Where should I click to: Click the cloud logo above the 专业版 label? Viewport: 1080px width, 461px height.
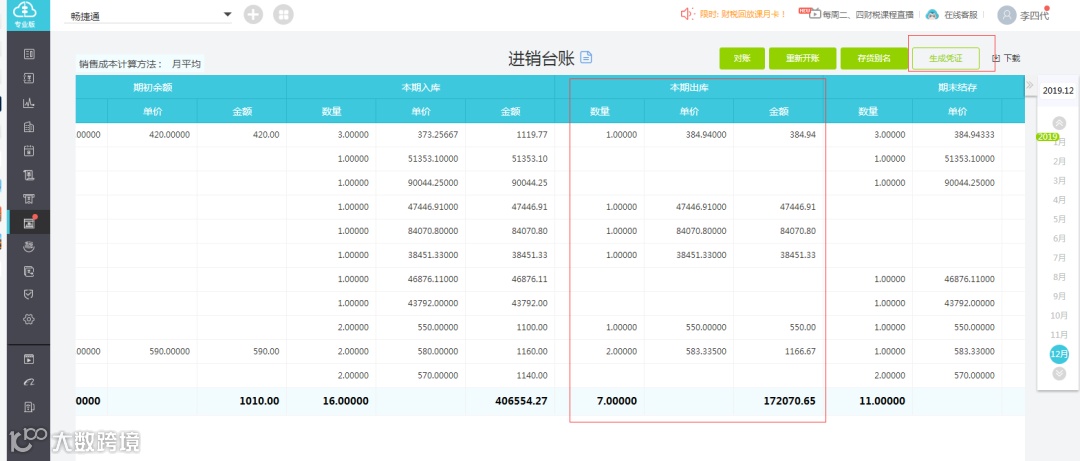click(x=25, y=10)
